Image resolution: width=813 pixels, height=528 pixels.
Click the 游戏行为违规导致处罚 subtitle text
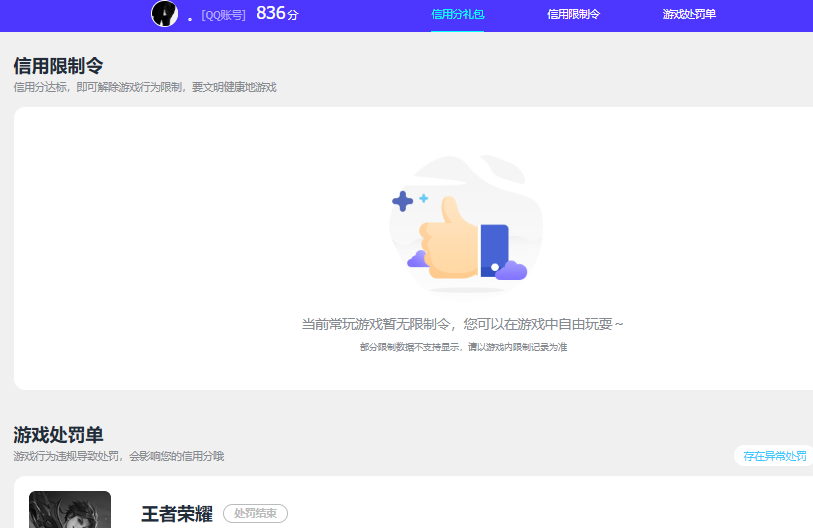[119, 456]
